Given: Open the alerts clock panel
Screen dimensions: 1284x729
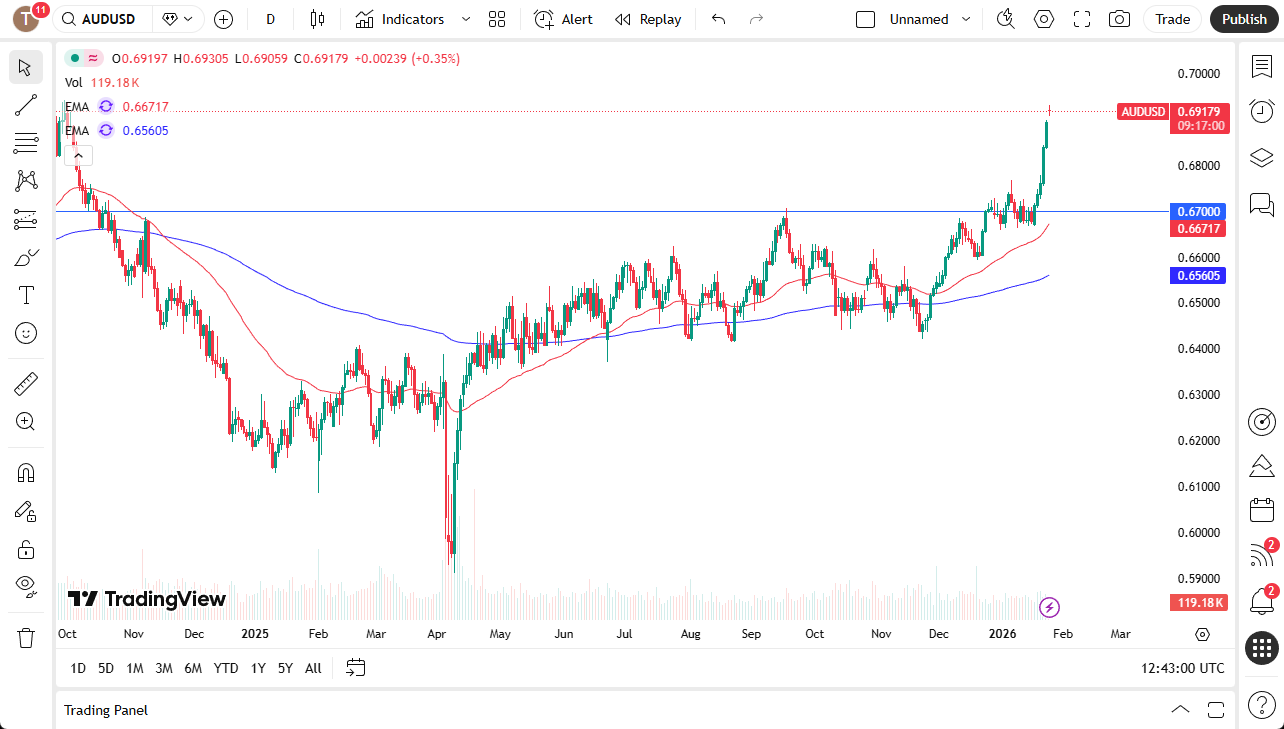Looking at the screenshot, I should (1261, 111).
